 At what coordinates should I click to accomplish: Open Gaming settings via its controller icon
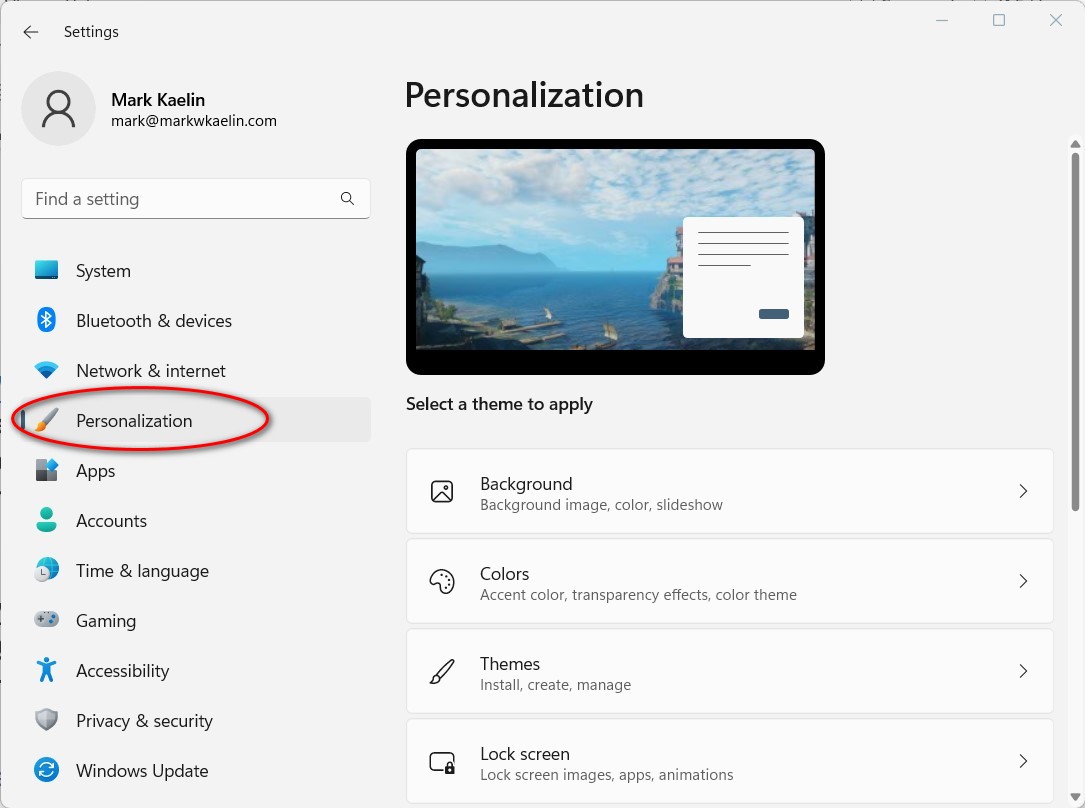point(46,620)
